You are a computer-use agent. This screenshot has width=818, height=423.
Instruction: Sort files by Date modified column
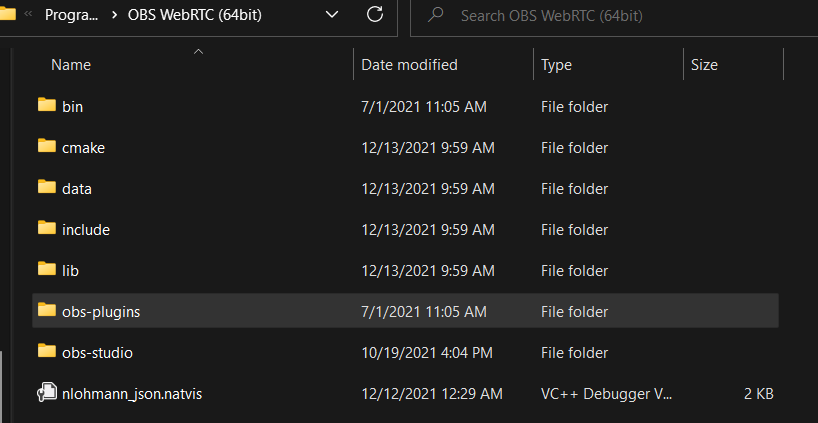[x=409, y=65]
